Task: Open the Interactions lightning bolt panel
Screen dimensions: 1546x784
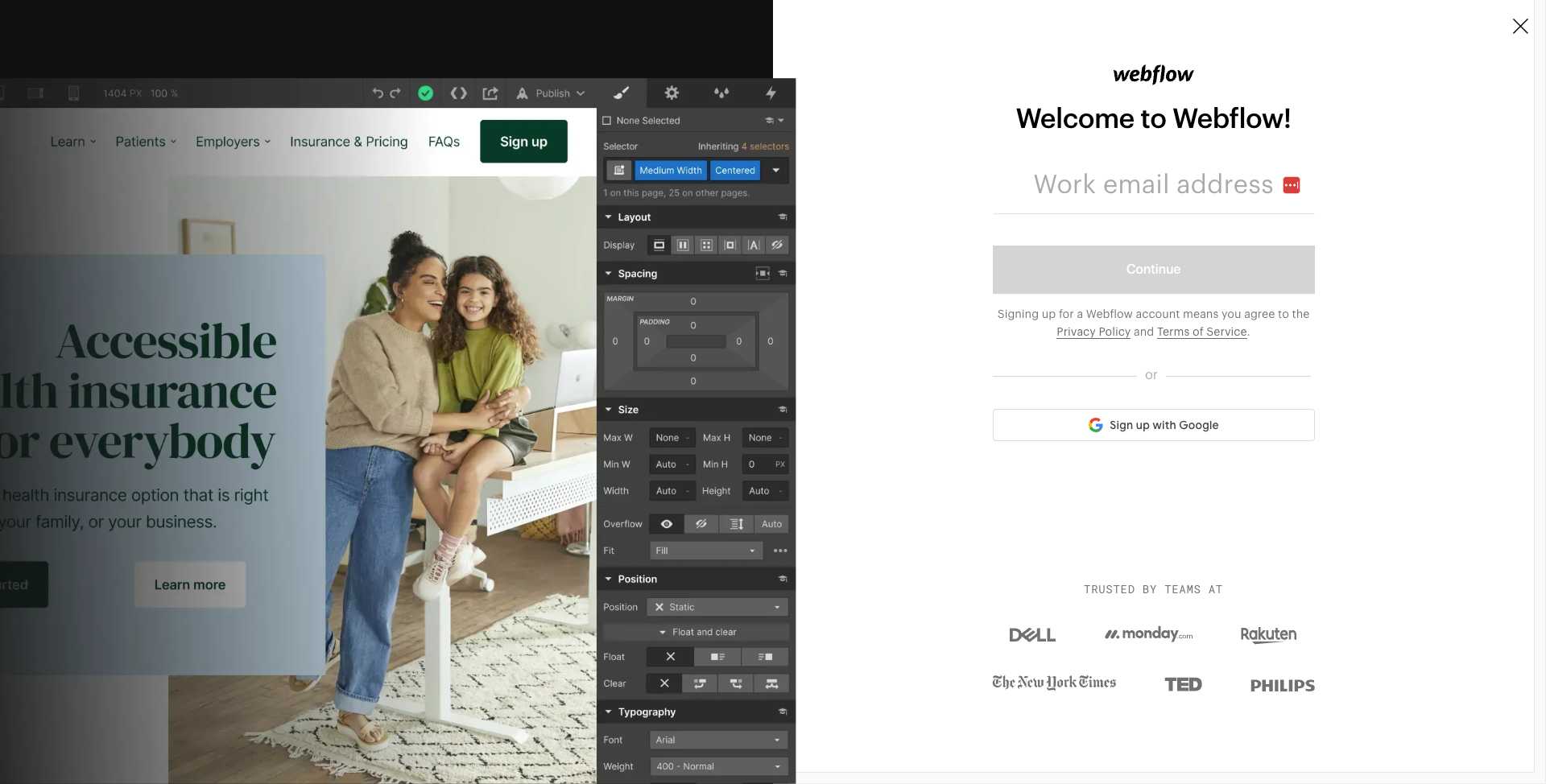Action: click(770, 93)
